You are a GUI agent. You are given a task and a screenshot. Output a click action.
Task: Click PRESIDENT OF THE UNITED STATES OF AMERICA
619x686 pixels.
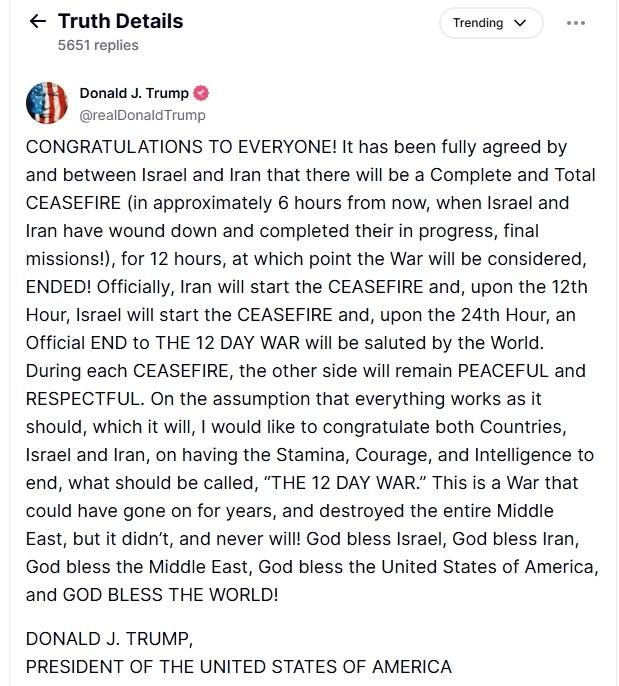click(238, 667)
